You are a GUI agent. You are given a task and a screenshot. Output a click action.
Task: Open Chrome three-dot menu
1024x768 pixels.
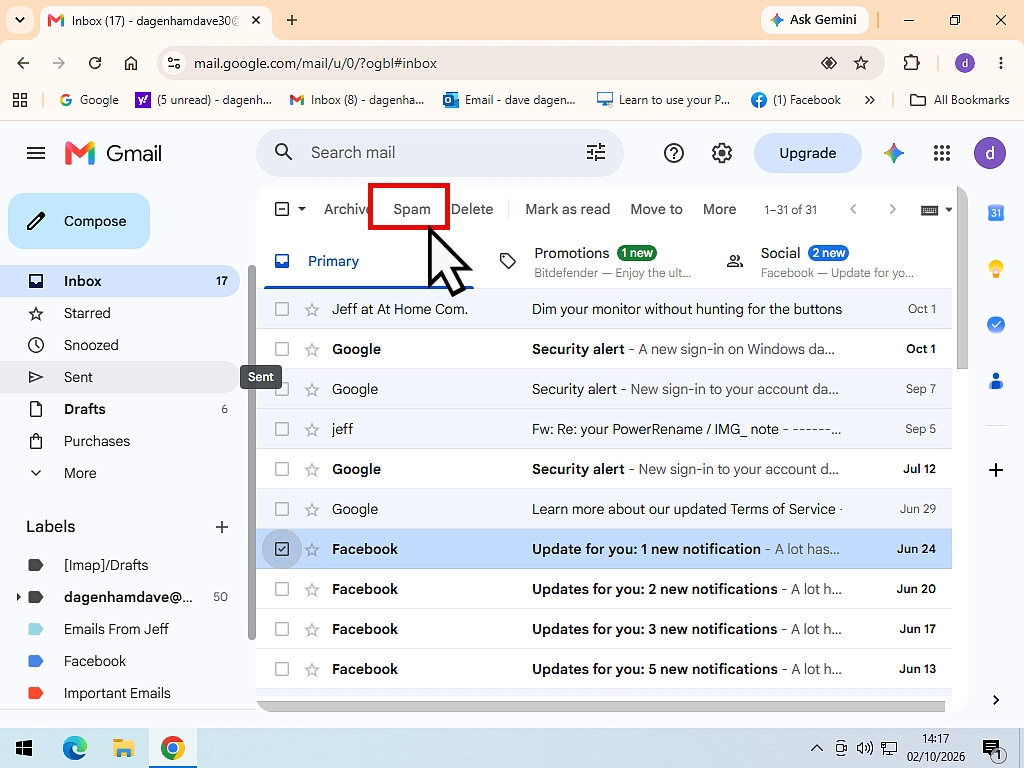point(1000,63)
